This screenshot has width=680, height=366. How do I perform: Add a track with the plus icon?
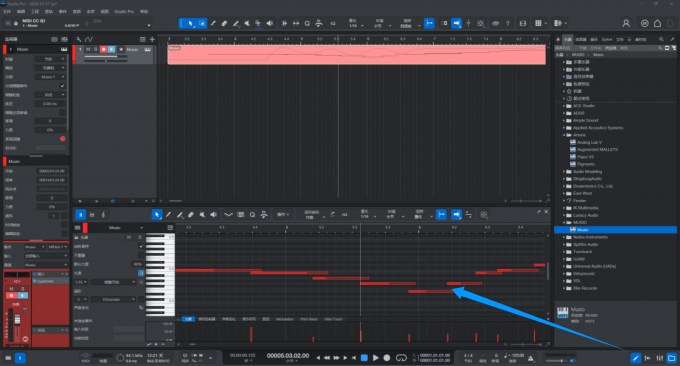(152, 39)
